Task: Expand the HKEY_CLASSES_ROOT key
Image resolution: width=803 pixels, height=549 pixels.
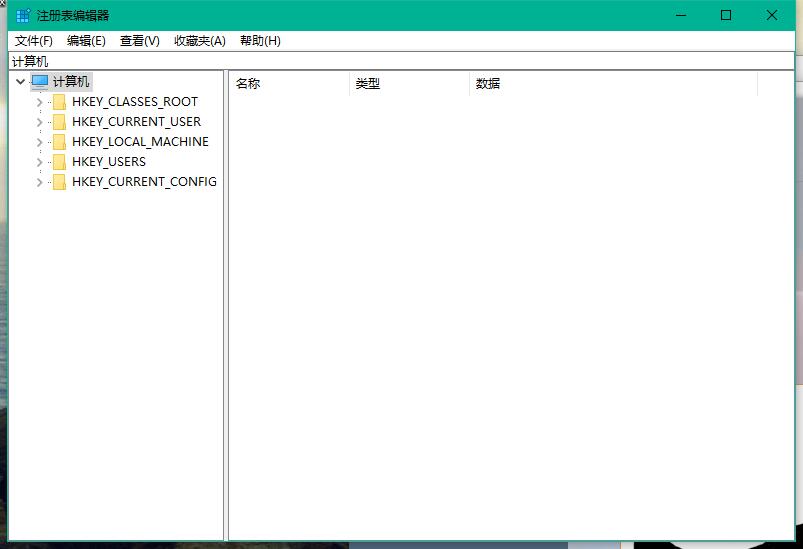Action: click(x=39, y=102)
